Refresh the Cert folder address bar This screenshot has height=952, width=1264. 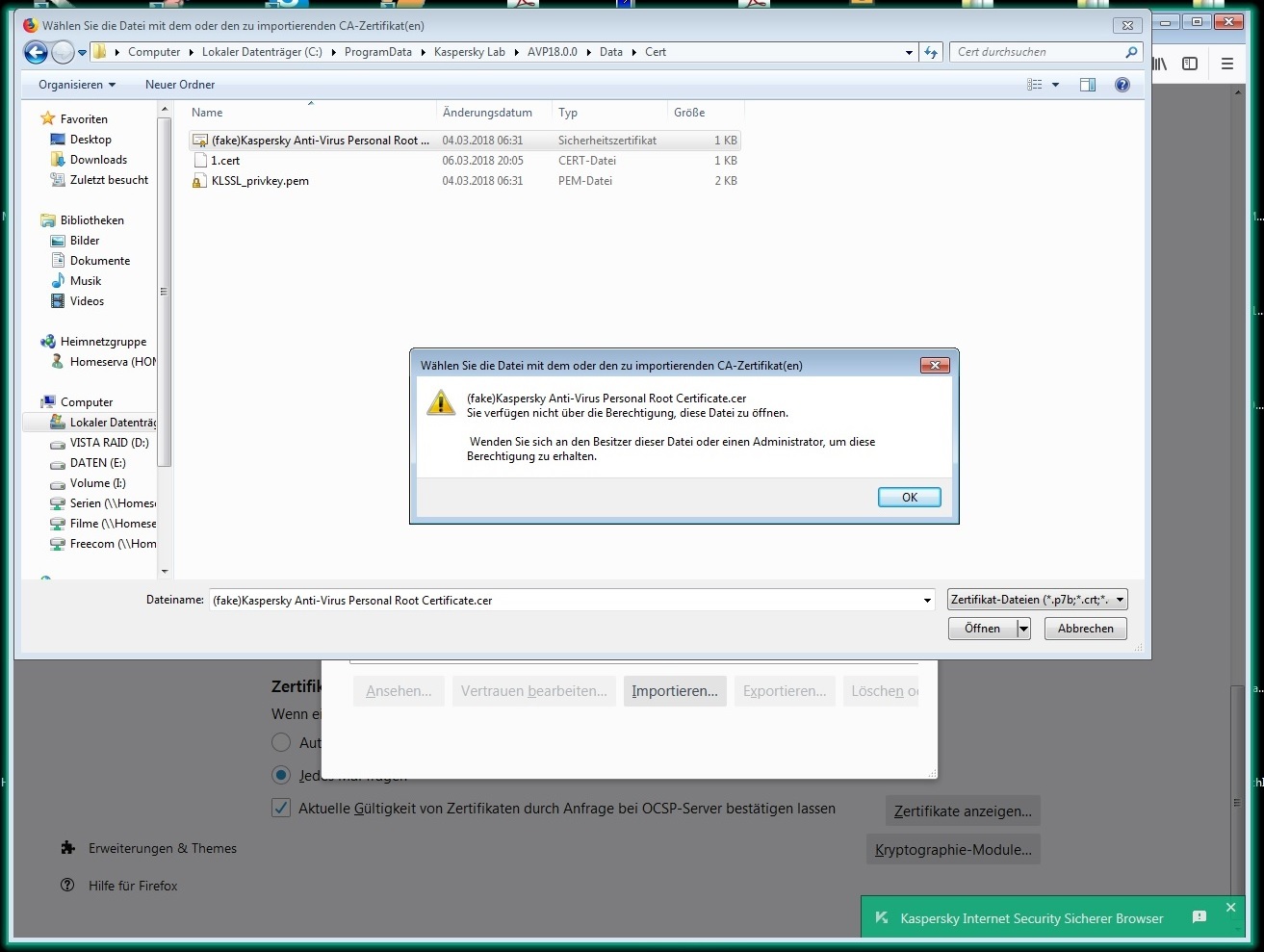click(931, 52)
